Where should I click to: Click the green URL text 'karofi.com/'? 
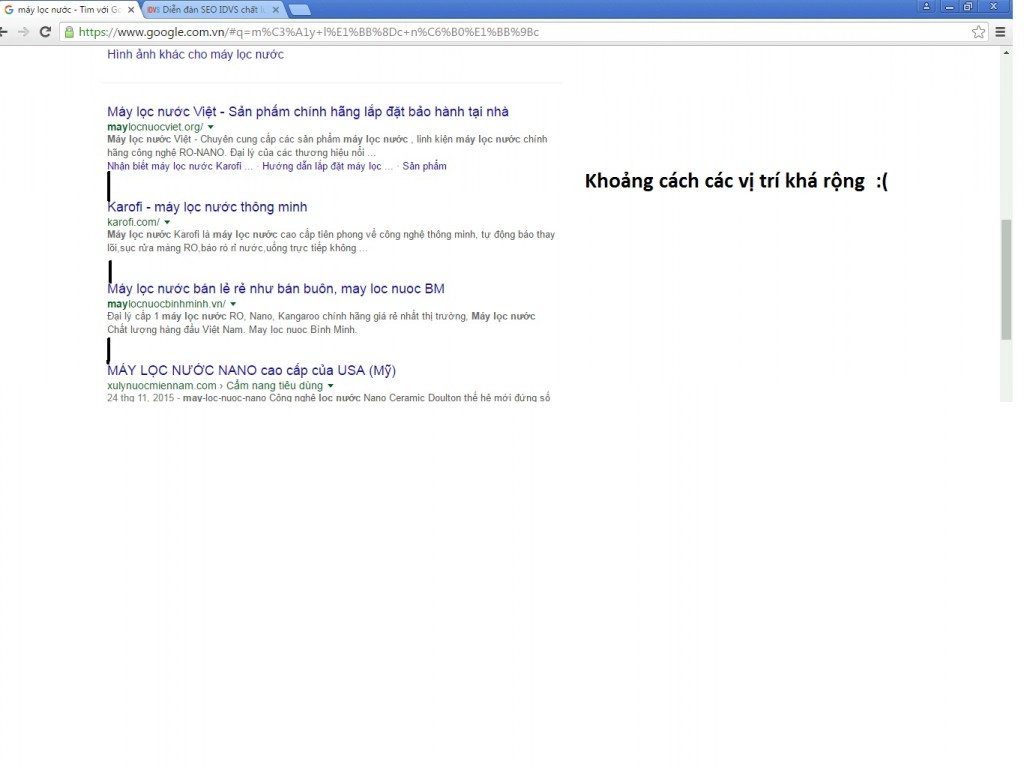coord(133,222)
